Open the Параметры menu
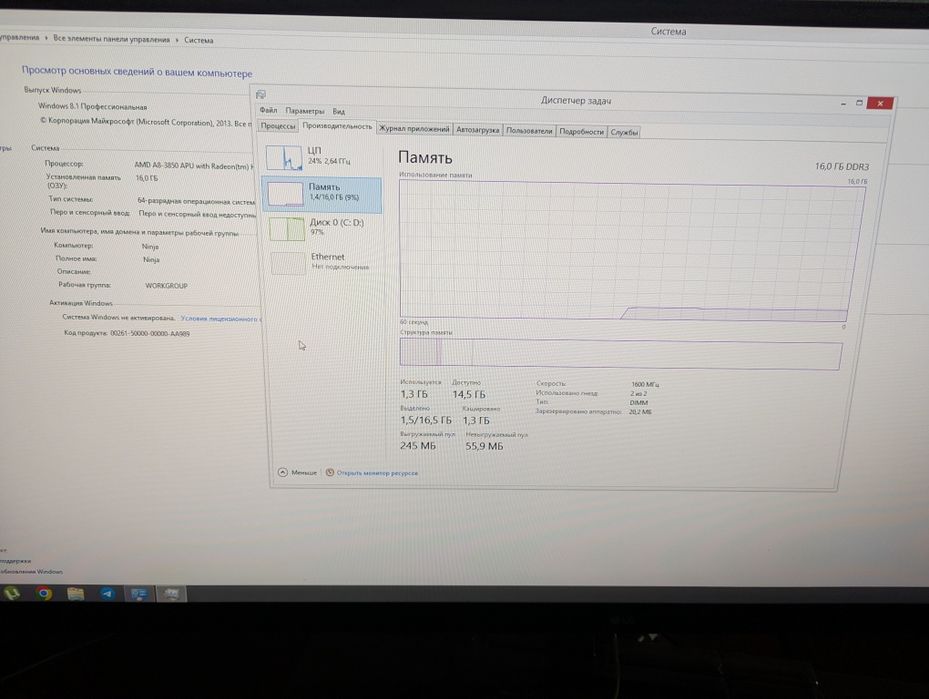Image resolution: width=929 pixels, height=699 pixels. [x=305, y=111]
